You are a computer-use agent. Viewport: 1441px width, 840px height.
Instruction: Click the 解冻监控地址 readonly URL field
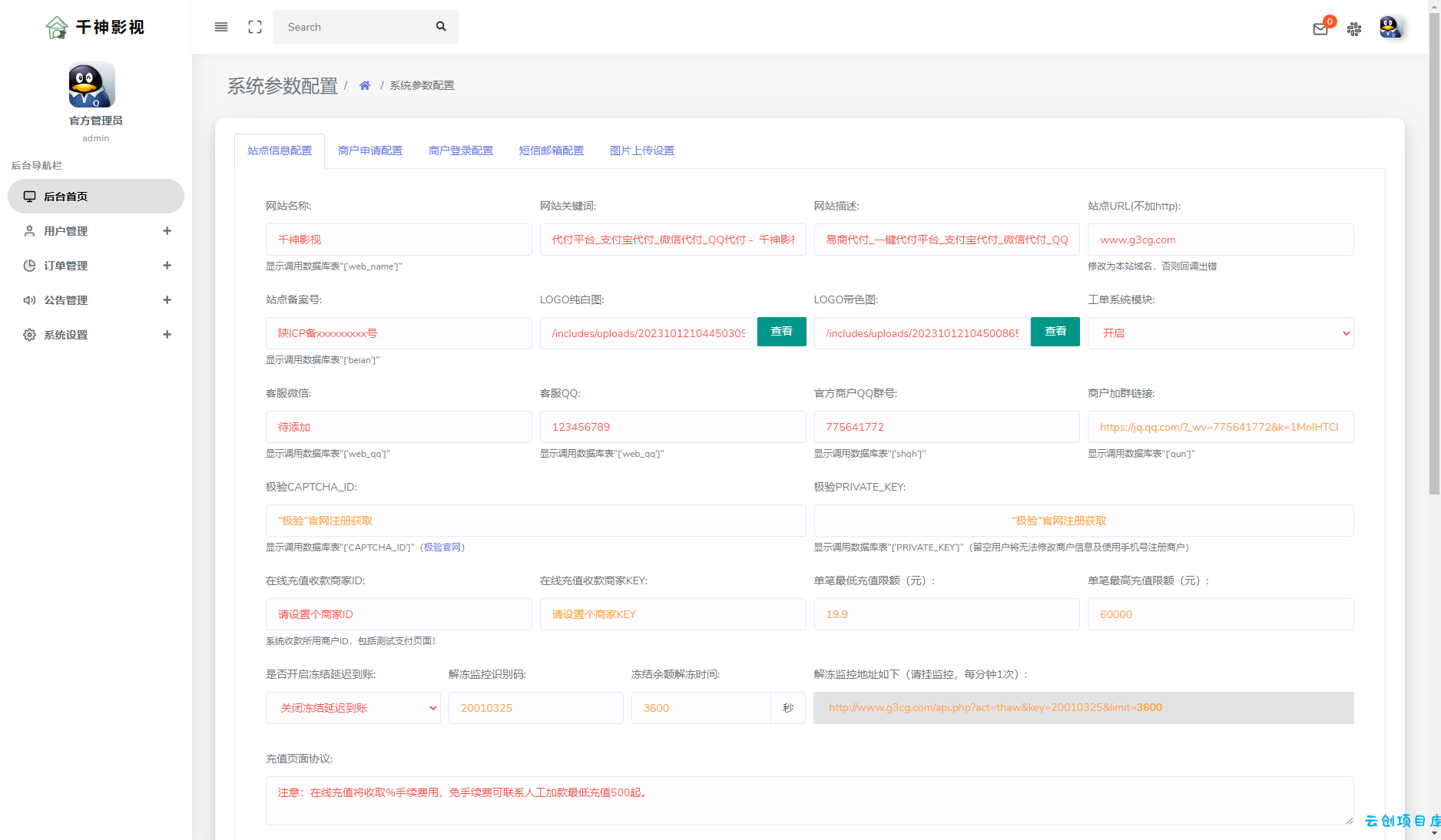point(1084,708)
